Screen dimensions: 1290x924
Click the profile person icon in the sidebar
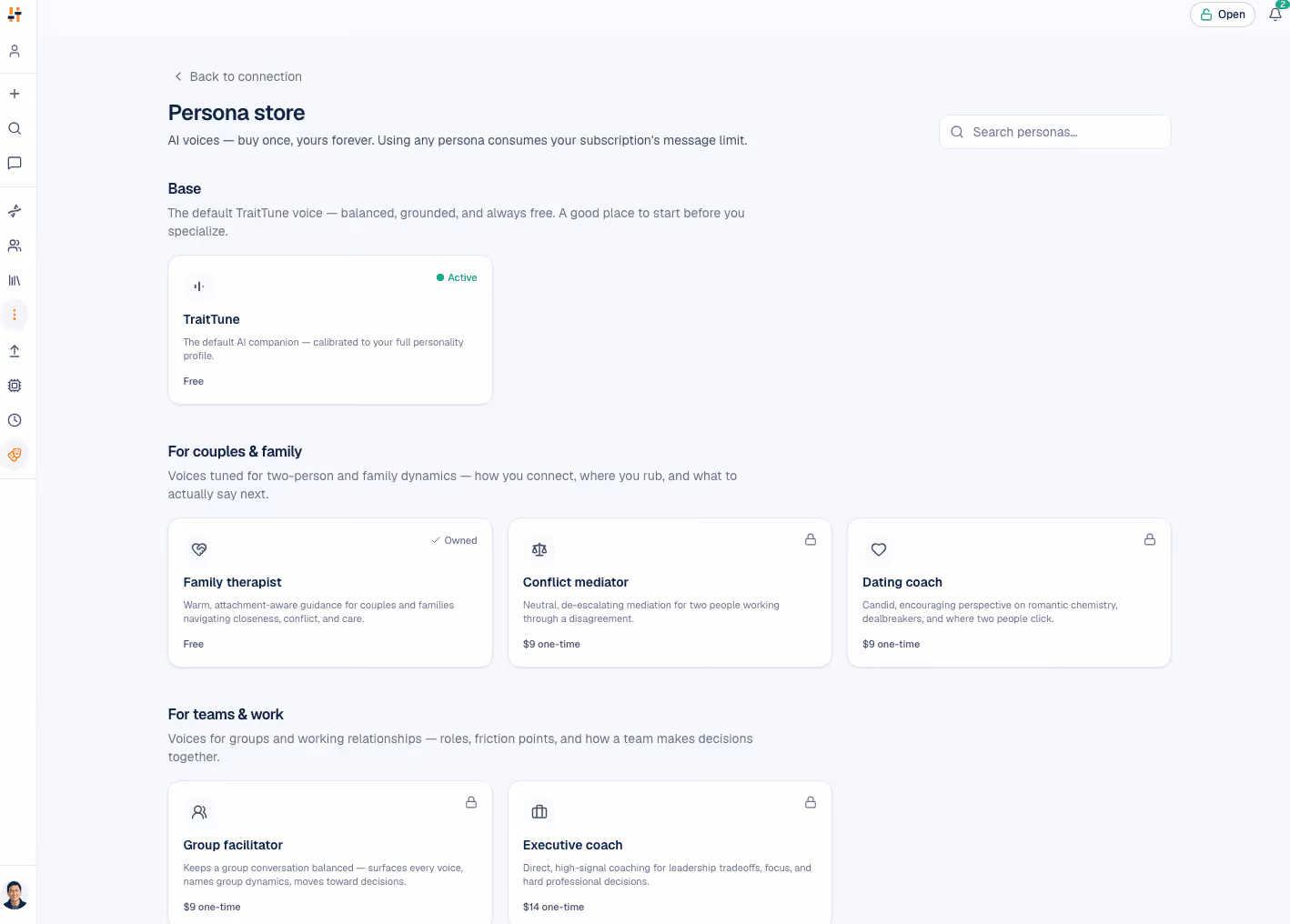(15, 51)
